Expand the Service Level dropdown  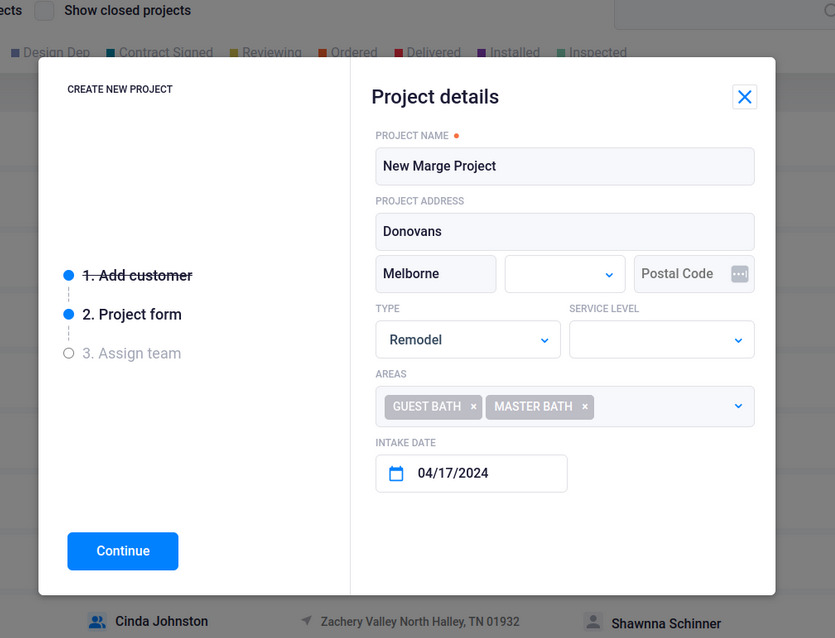point(661,340)
